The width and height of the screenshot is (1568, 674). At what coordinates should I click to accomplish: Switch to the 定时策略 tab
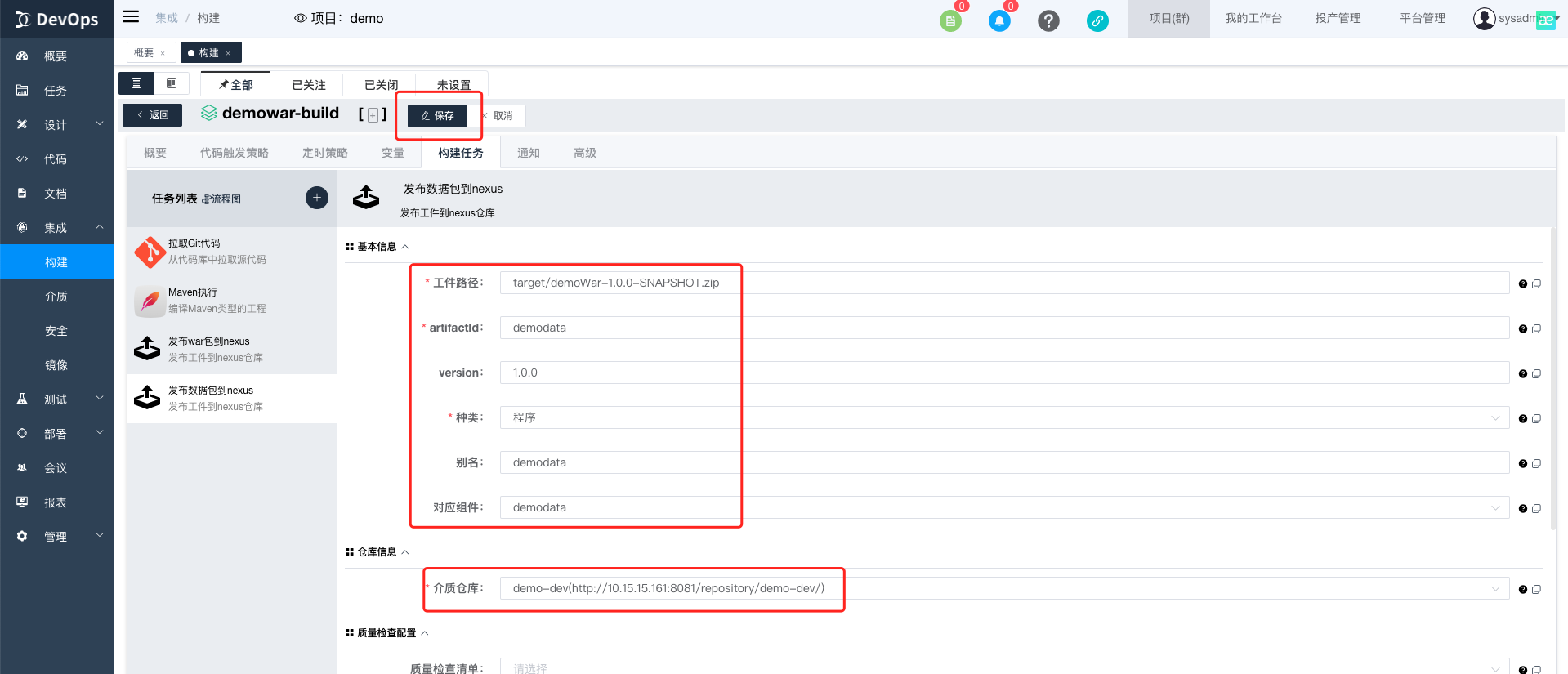[x=325, y=153]
